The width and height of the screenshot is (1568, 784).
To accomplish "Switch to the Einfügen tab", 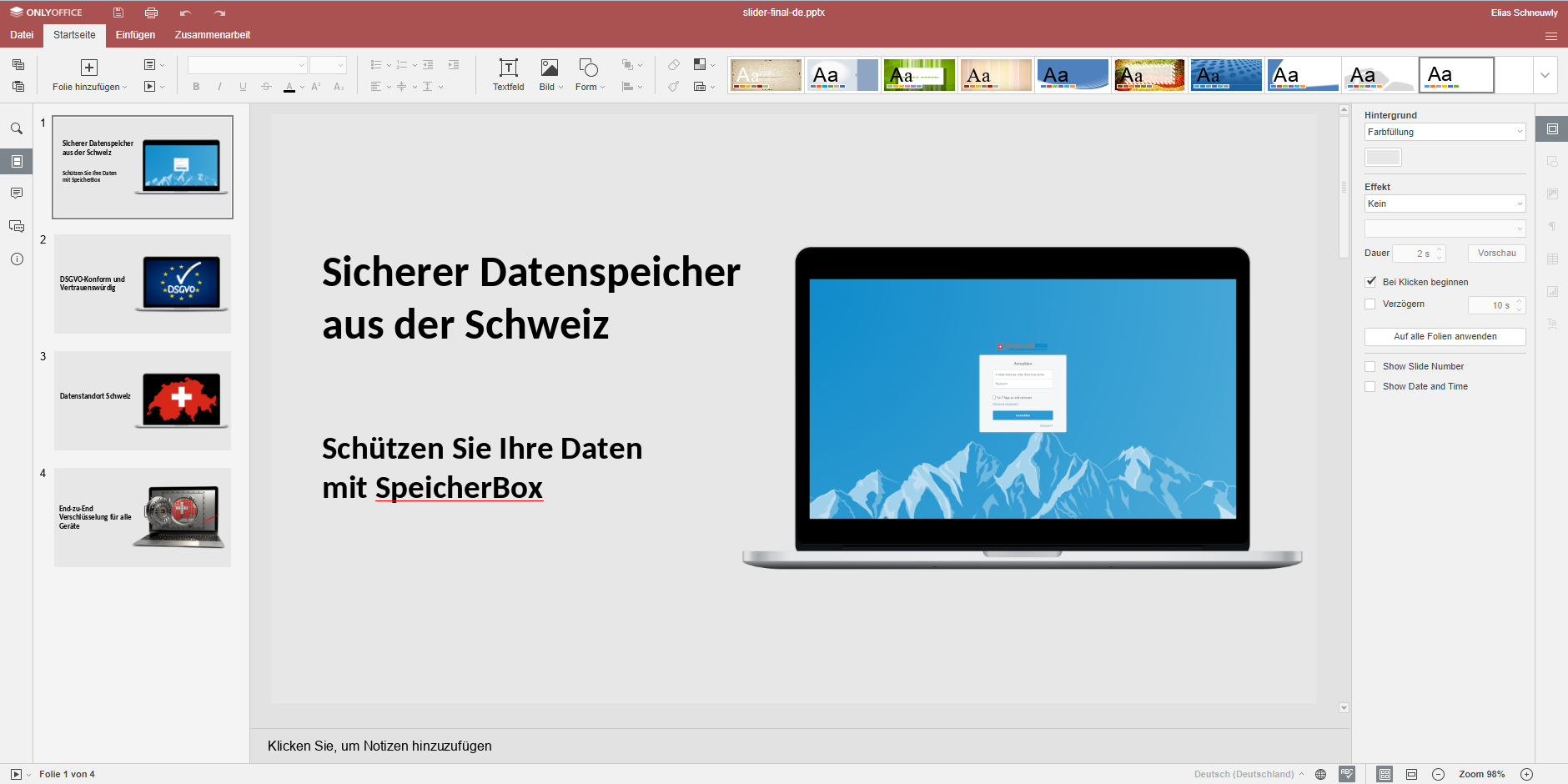I will (135, 35).
